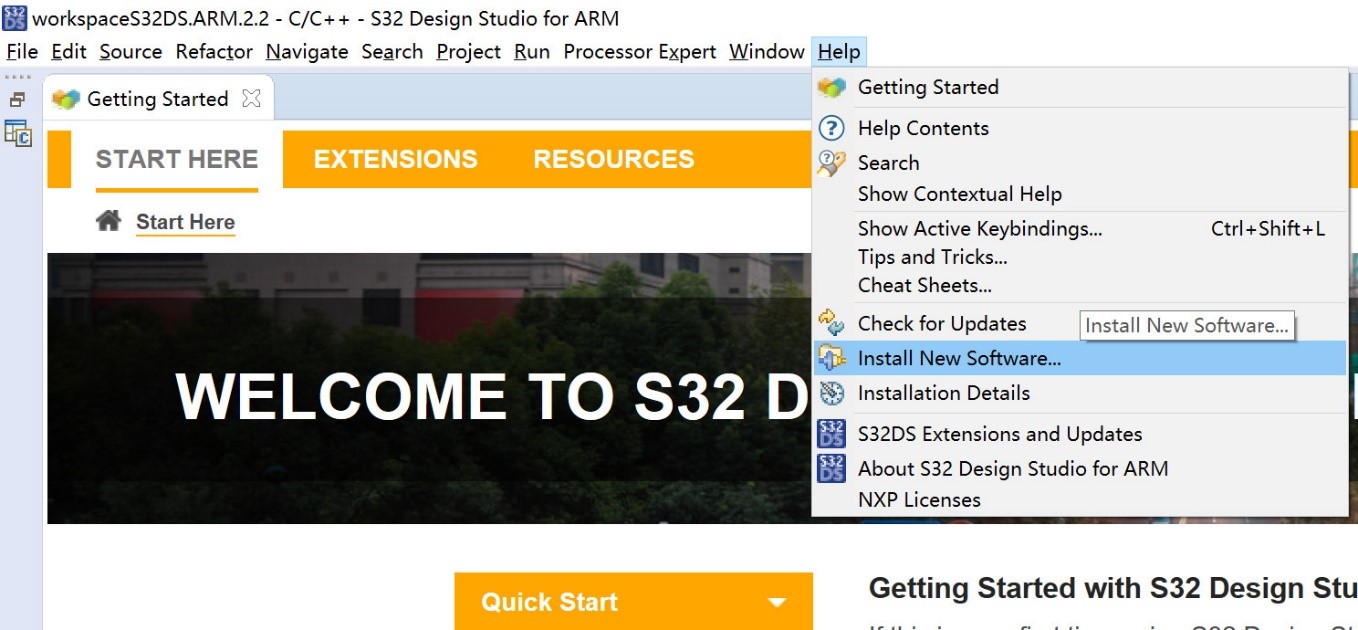Click the Getting Started cube icon in menu
This screenshot has height=630, width=1358.
(832, 87)
